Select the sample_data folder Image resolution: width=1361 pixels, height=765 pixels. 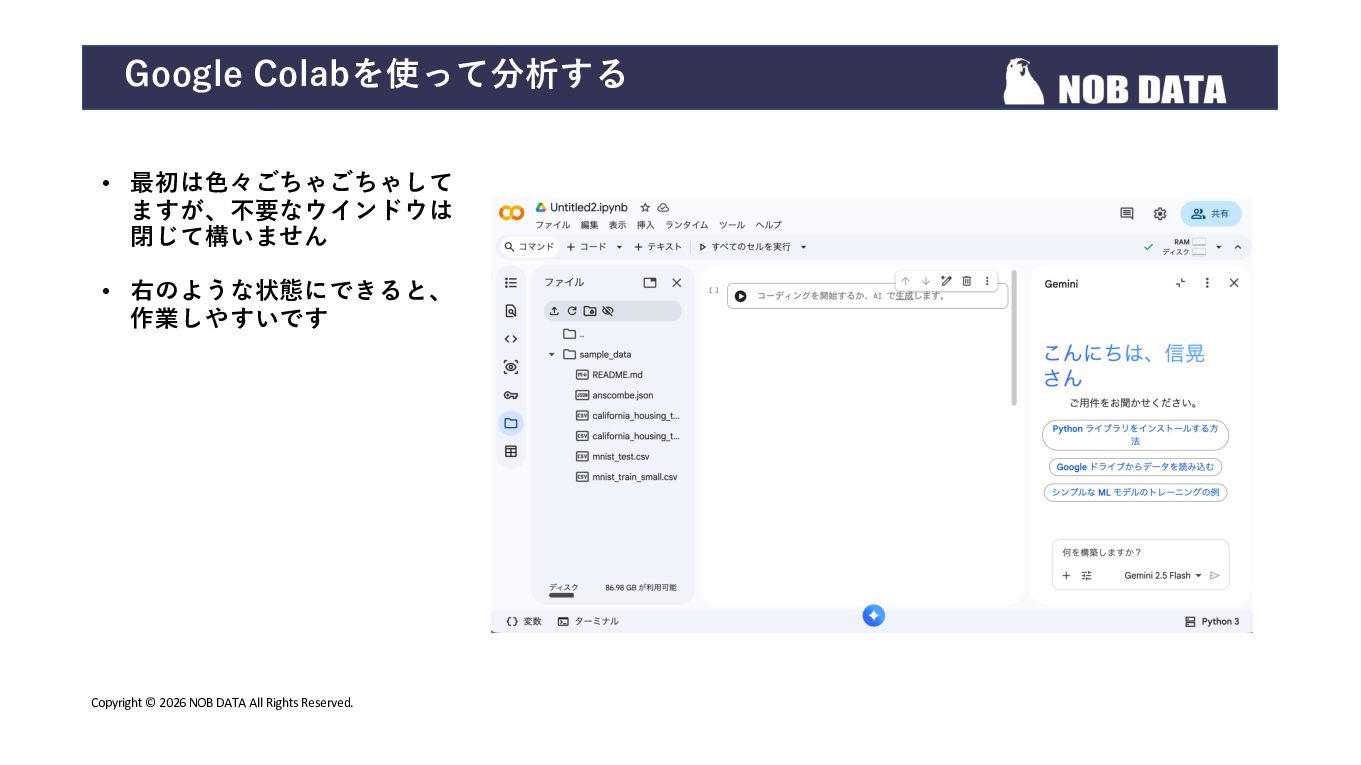(x=598, y=355)
